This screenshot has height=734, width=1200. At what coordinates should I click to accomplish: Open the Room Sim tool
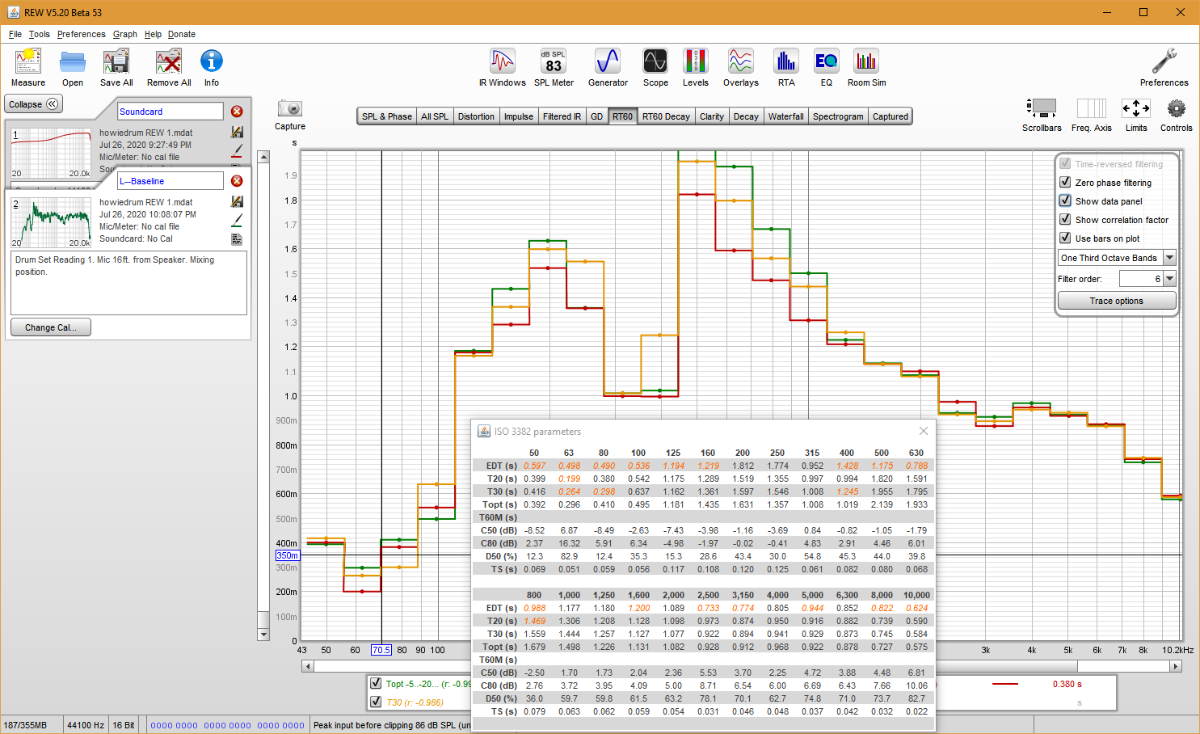coord(866,66)
